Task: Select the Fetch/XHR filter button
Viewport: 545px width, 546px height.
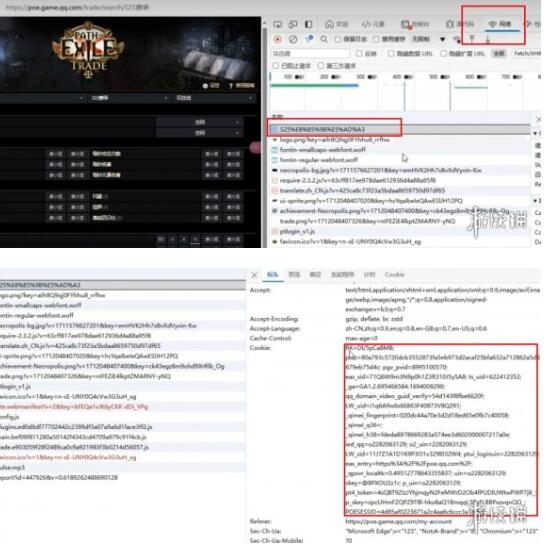Action: [527, 53]
